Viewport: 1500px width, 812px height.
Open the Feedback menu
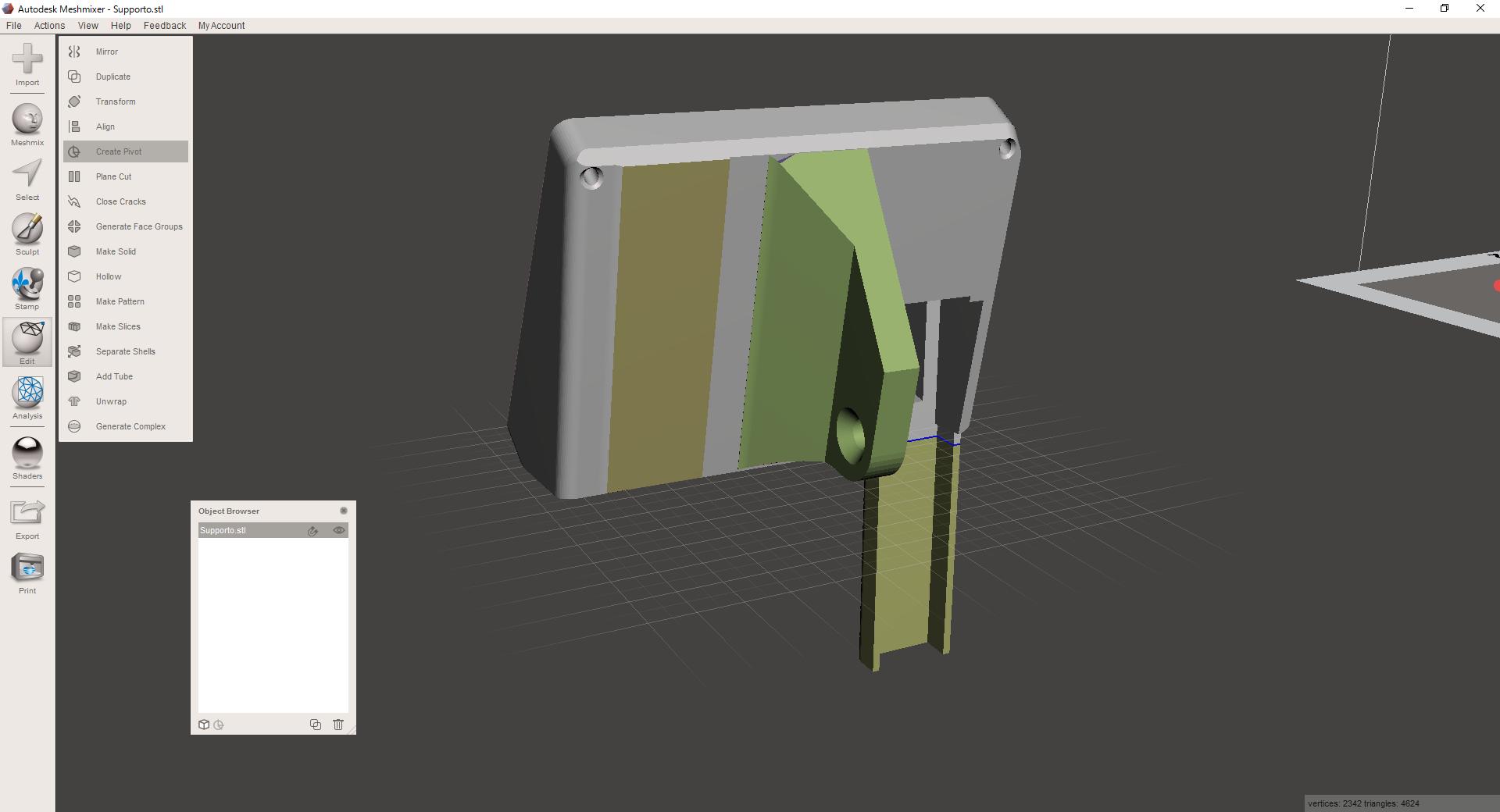point(165,26)
